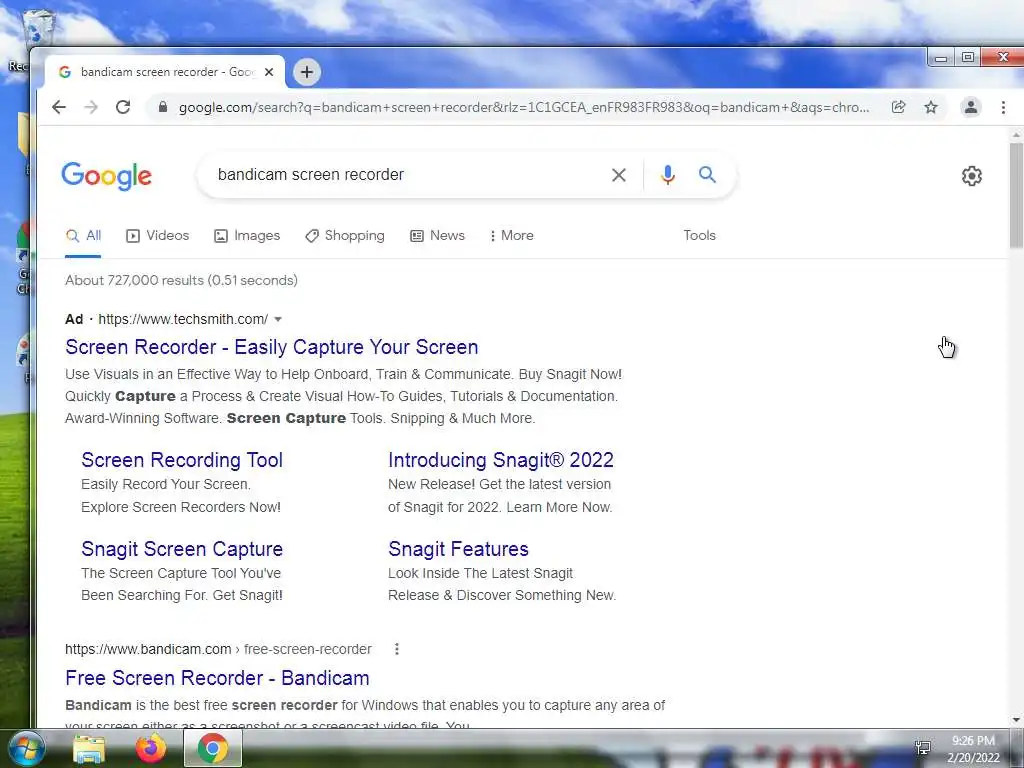Open the taskbar clock and date
Image resolution: width=1024 pixels, height=768 pixels.
[973, 748]
